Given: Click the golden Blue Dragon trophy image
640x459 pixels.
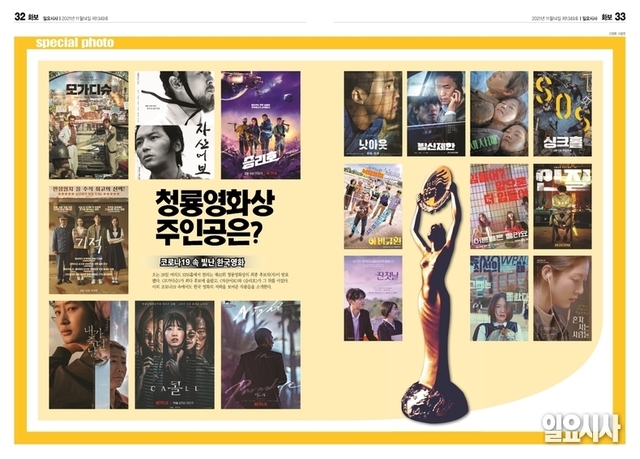Looking at the screenshot, I should point(435,294).
